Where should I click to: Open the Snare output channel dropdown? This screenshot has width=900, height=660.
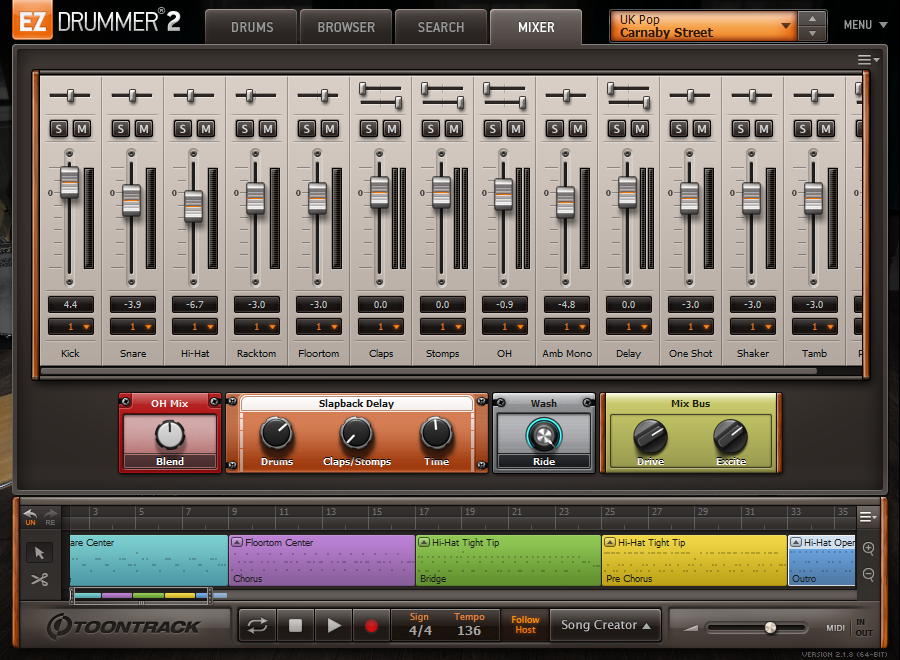tap(133, 327)
